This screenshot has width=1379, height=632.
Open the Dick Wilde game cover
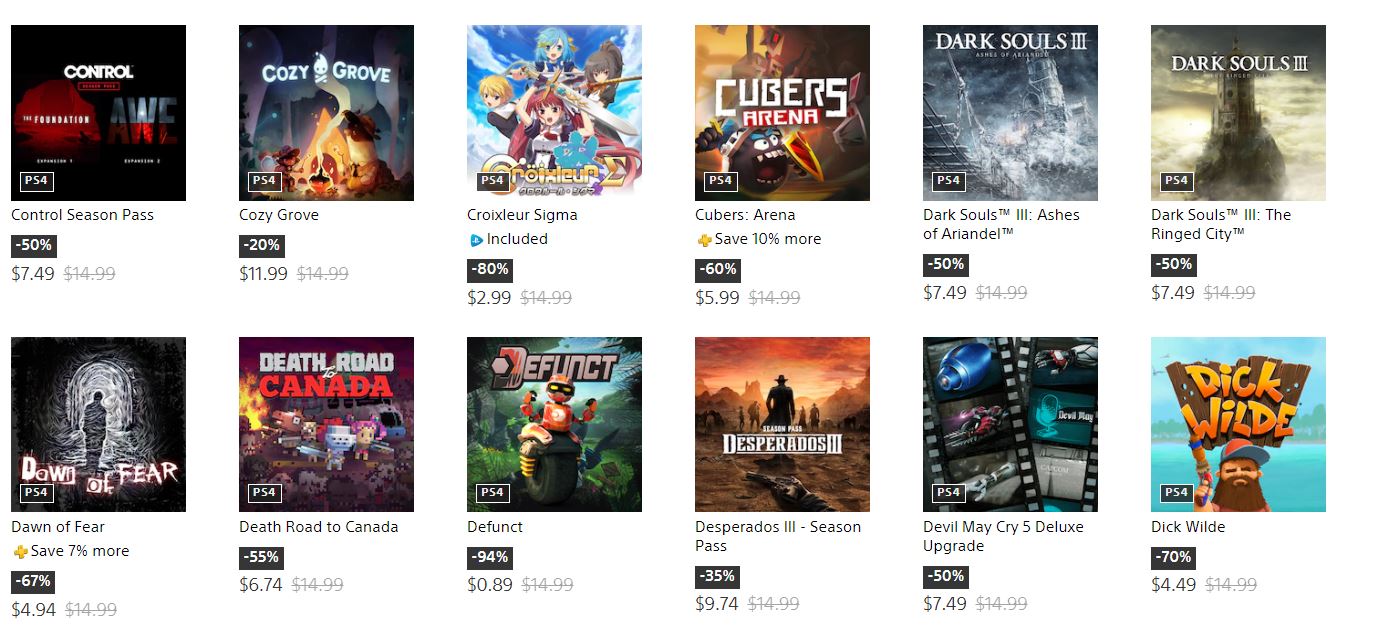point(1238,424)
